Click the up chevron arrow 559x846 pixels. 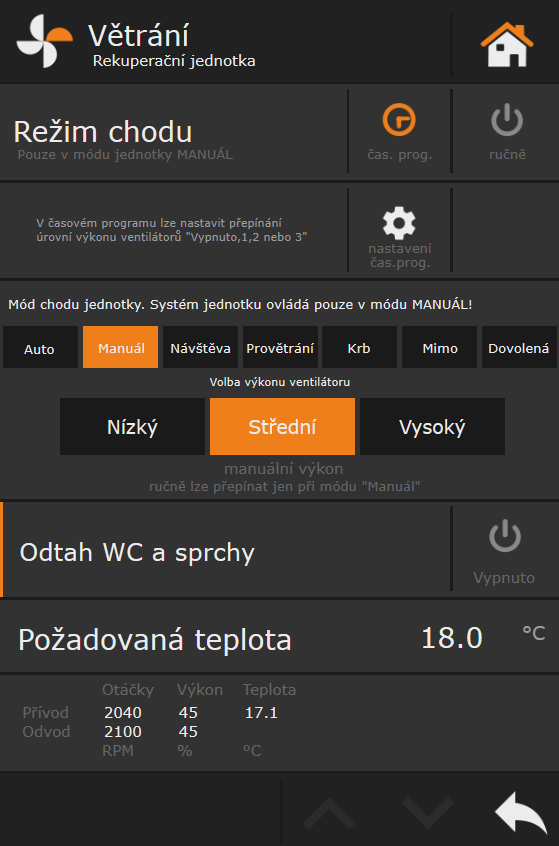329,813
